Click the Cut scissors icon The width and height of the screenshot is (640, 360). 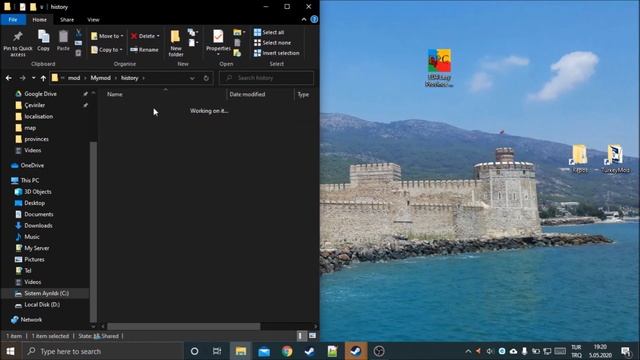pos(78,33)
